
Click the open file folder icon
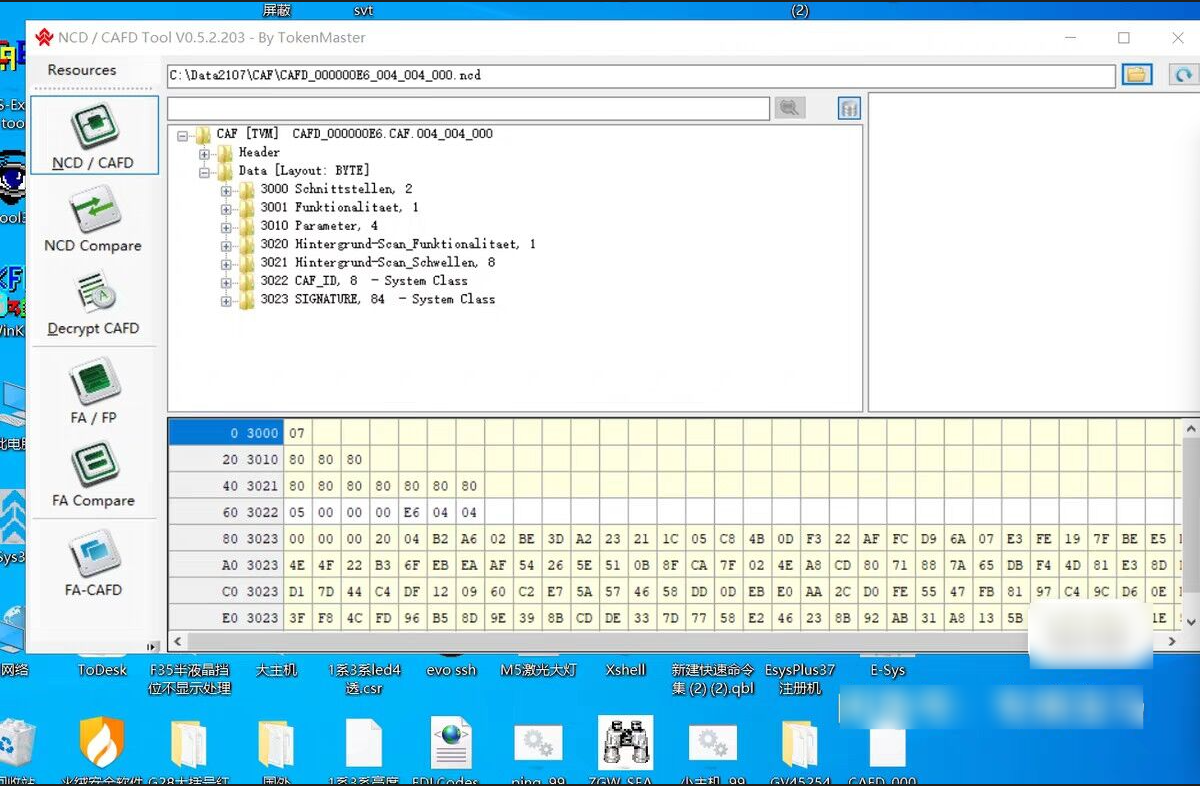[x=1136, y=75]
